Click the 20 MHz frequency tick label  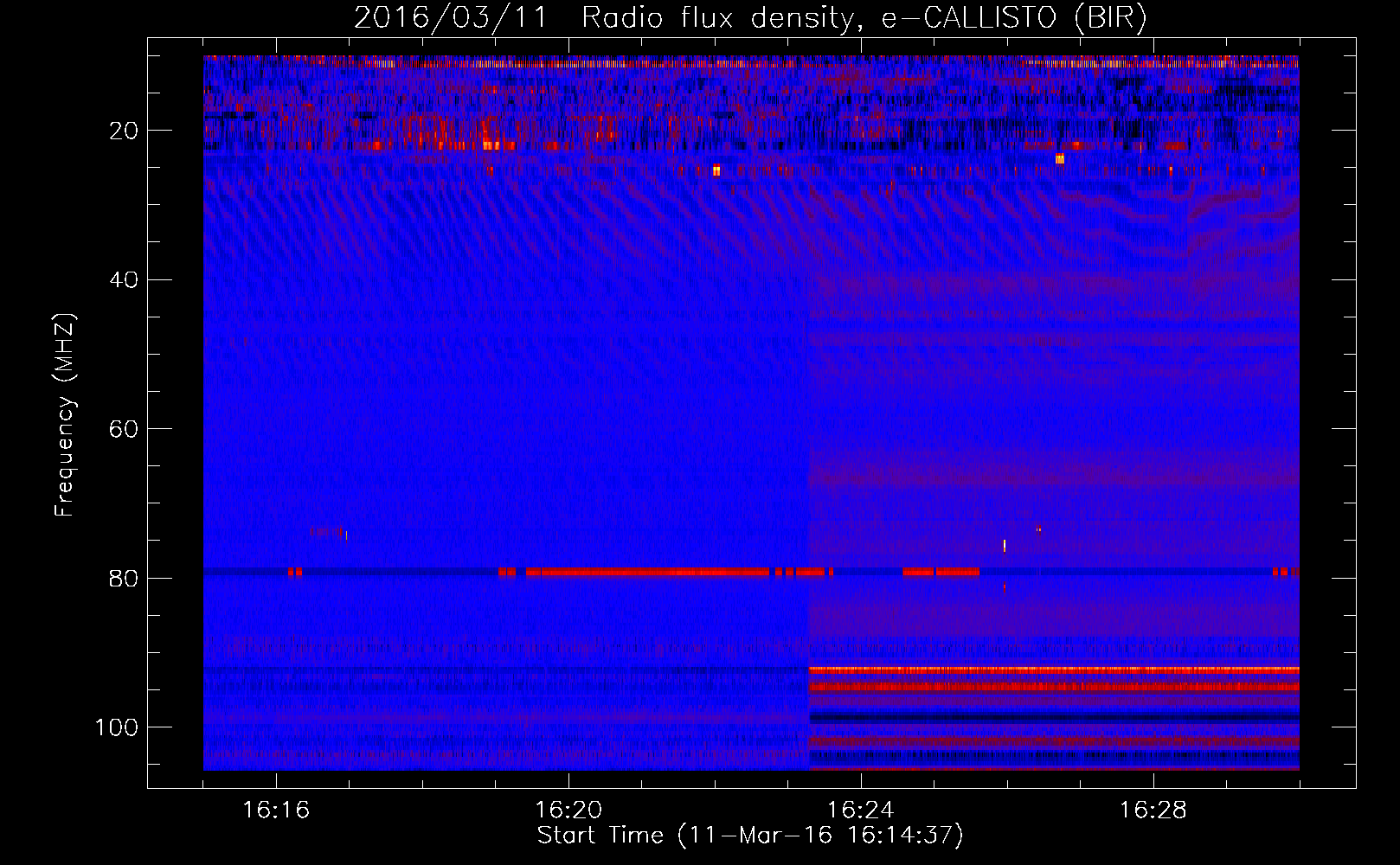pyautogui.click(x=125, y=131)
